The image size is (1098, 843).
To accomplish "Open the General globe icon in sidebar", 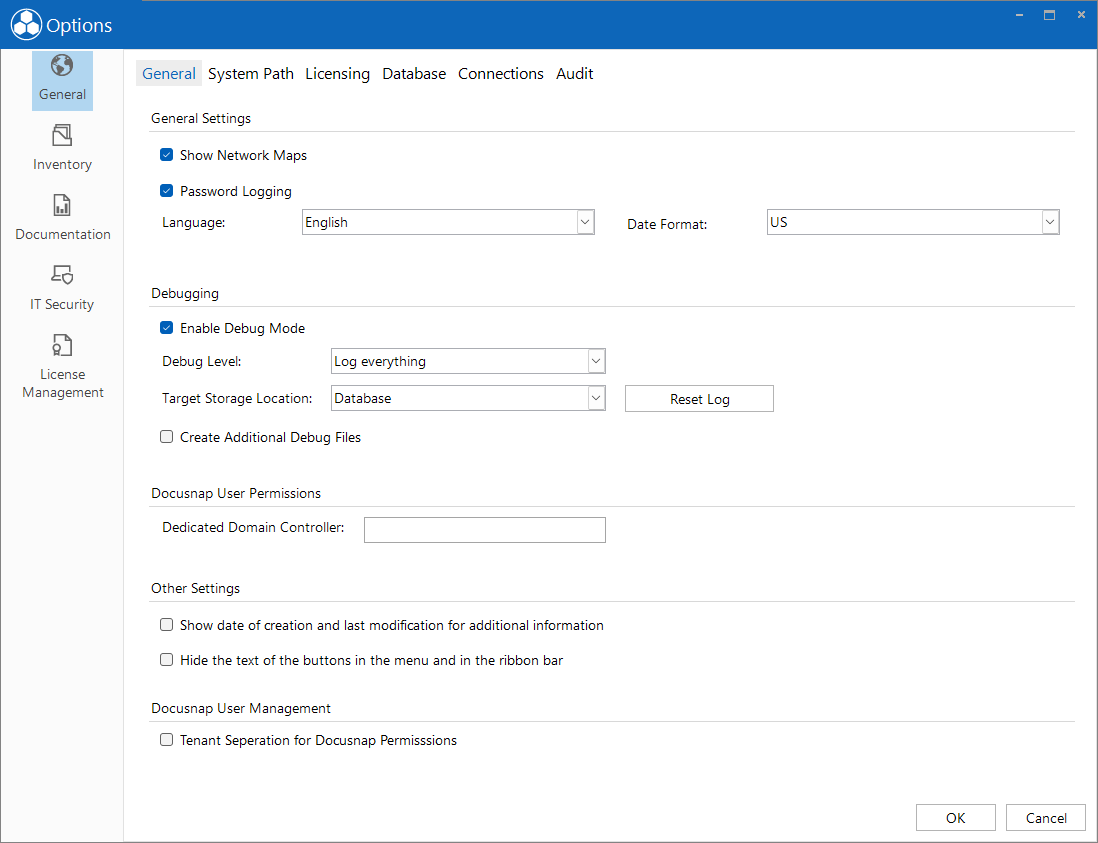I will (62, 65).
